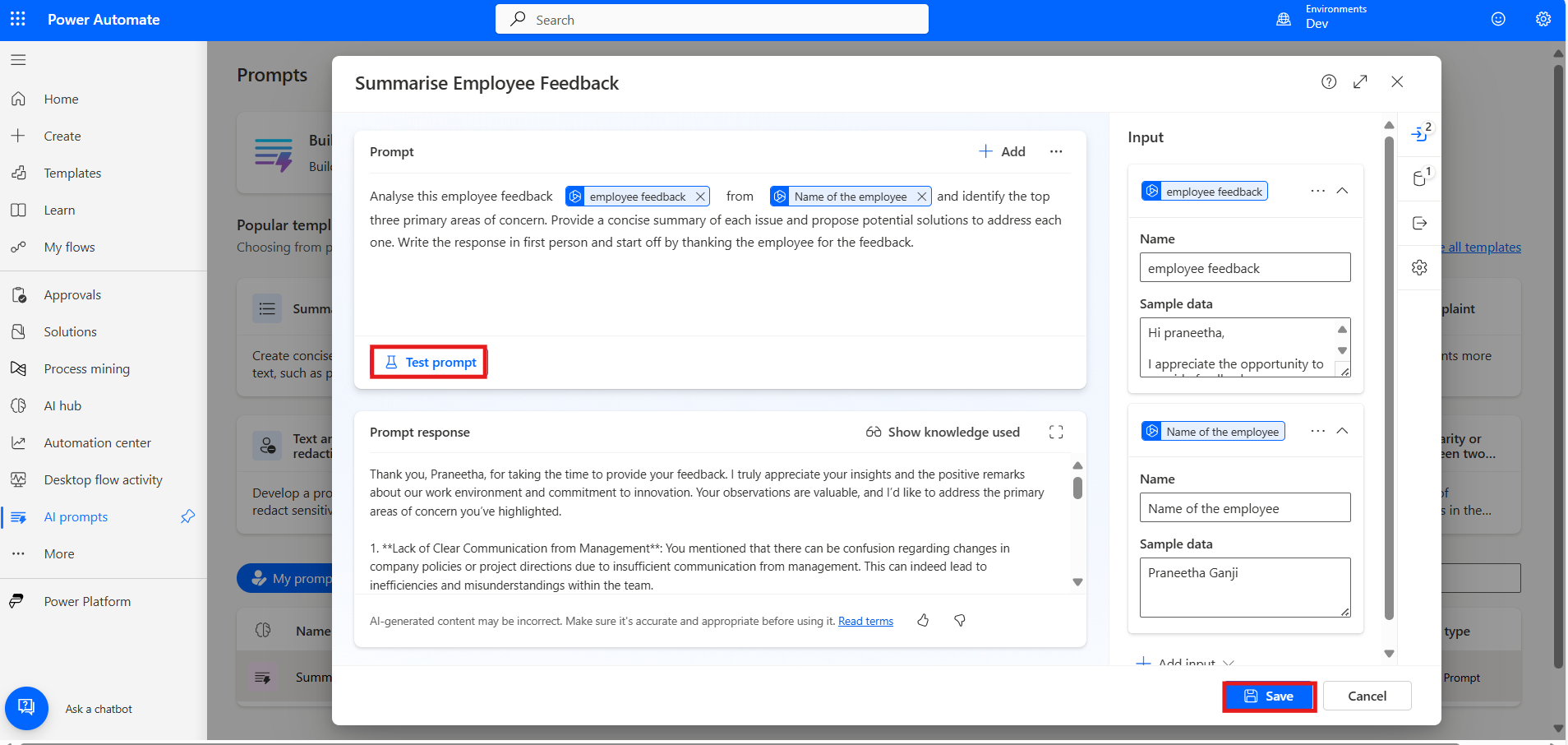Click the Test prompt button
1568x745 pixels.
(429, 363)
